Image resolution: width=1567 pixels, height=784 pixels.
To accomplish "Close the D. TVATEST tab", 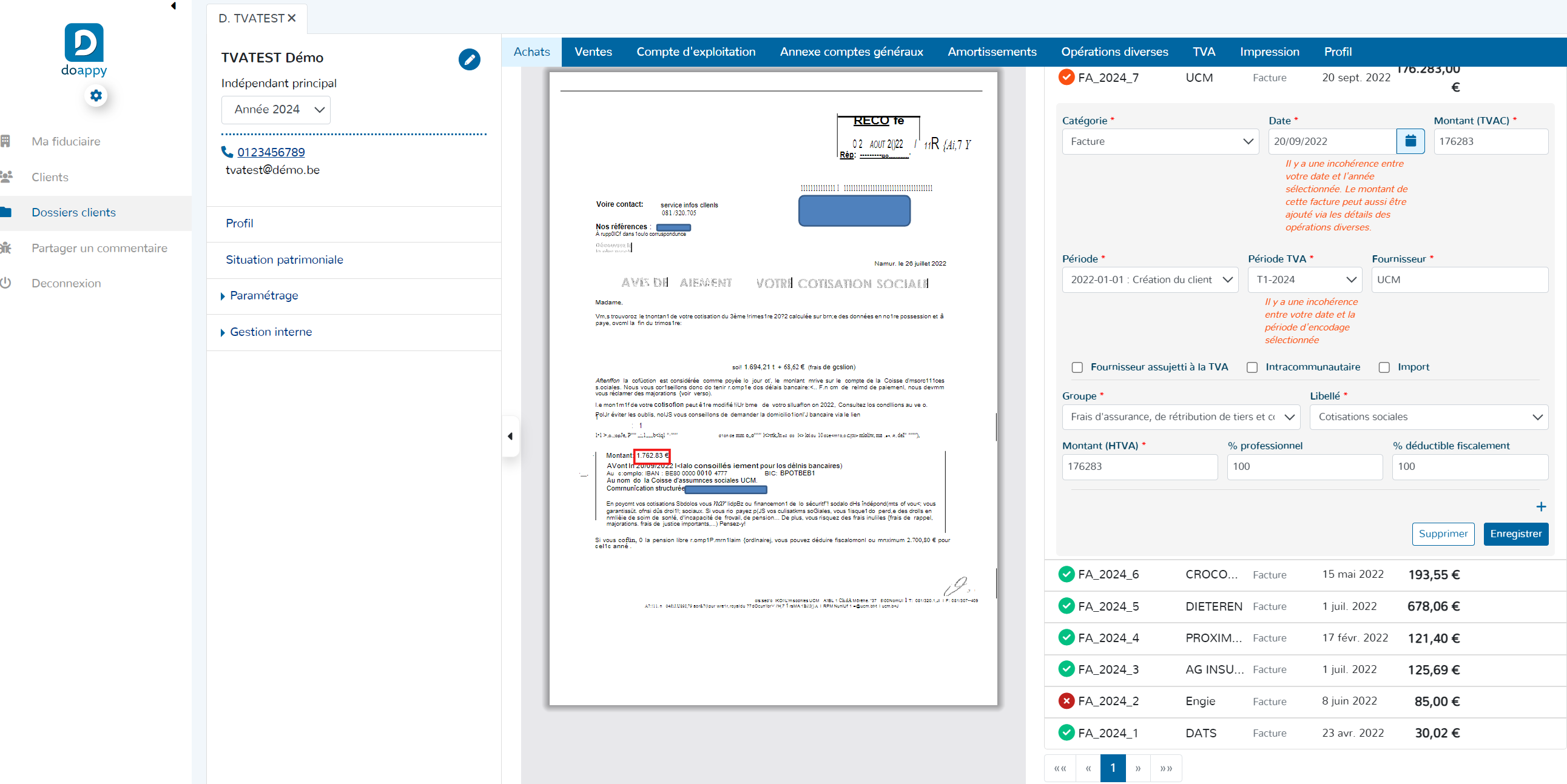I will (x=292, y=18).
